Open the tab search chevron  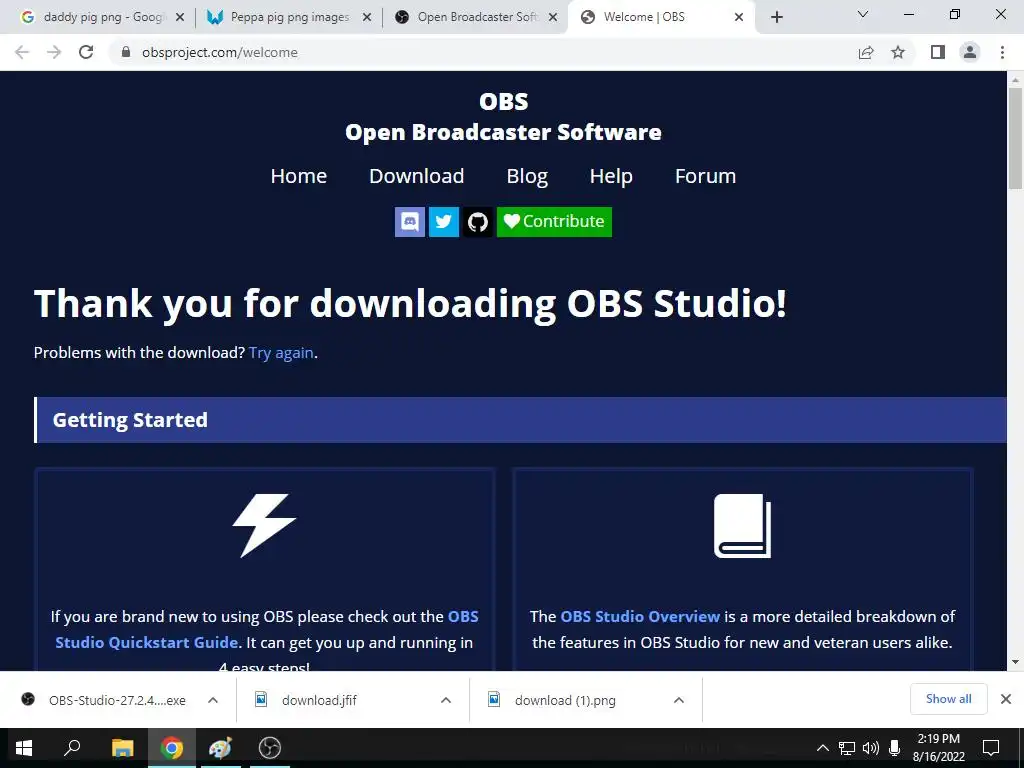[x=863, y=14]
